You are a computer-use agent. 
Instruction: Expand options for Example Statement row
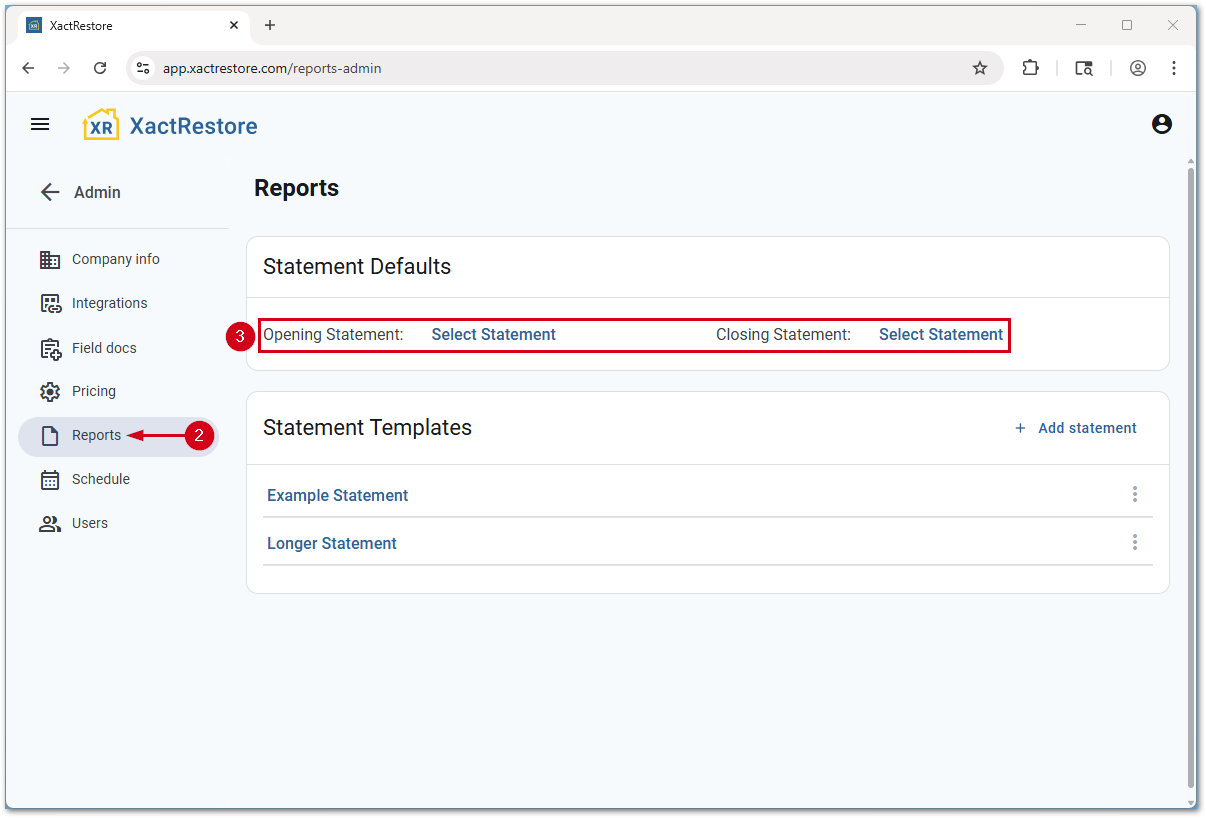pyautogui.click(x=1134, y=494)
